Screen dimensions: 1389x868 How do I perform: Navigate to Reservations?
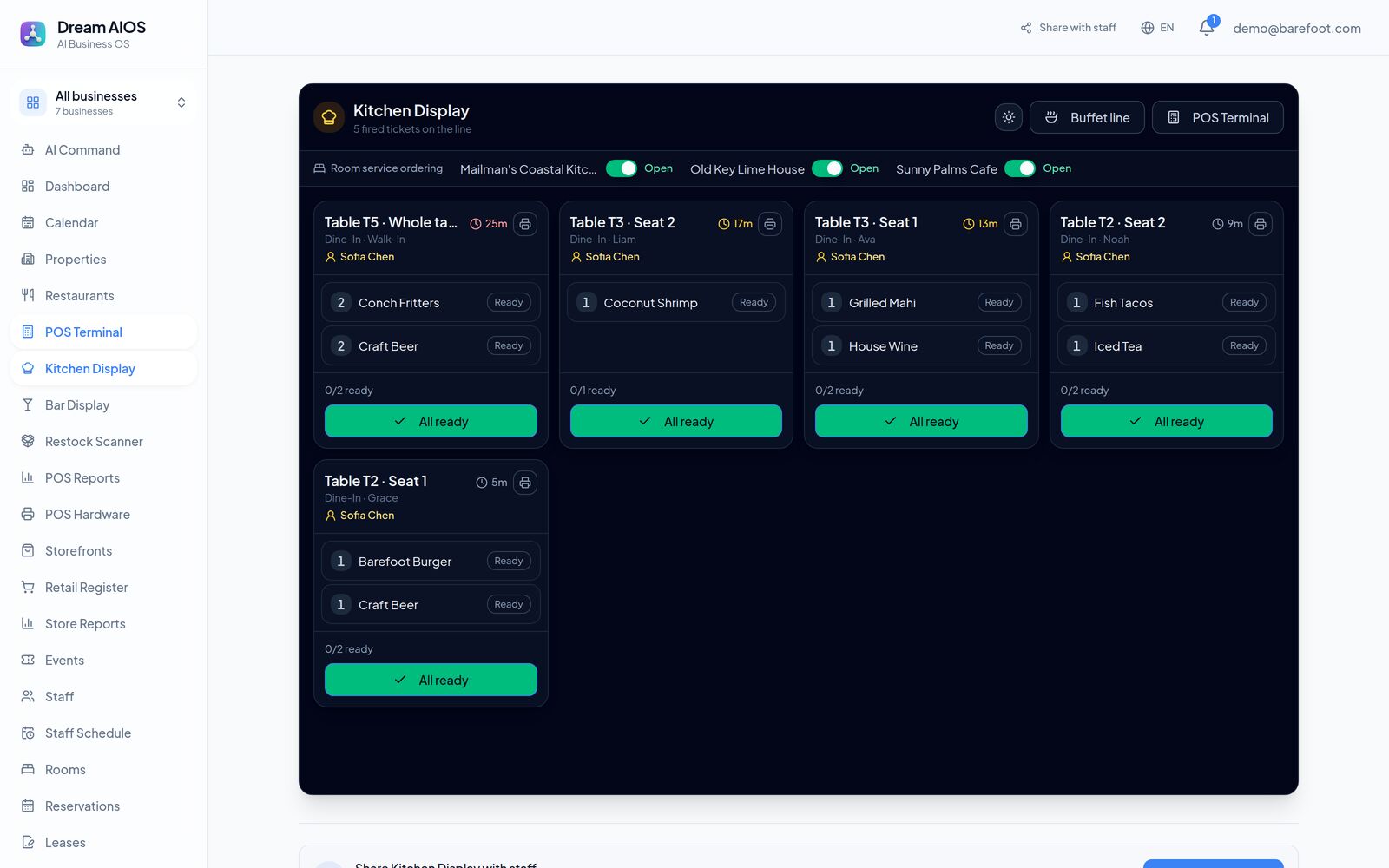pyautogui.click(x=104, y=806)
